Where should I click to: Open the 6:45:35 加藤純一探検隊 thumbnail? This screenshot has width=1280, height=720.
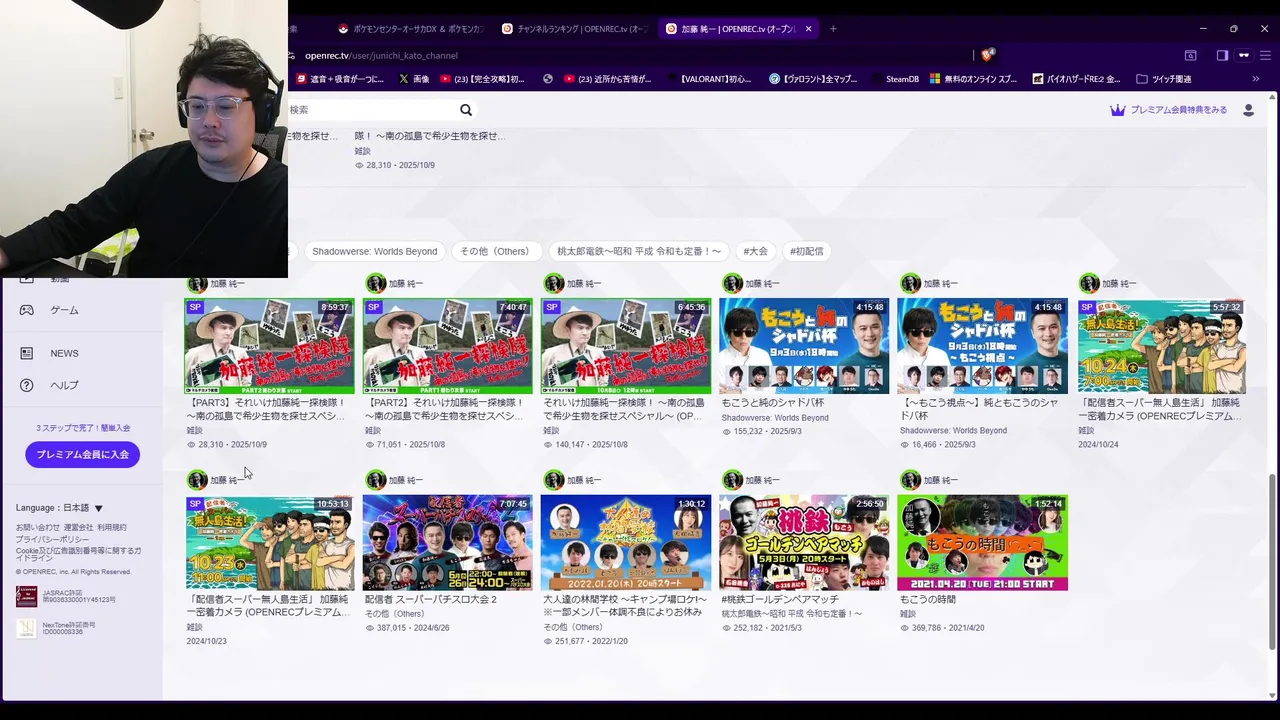pyautogui.click(x=626, y=346)
